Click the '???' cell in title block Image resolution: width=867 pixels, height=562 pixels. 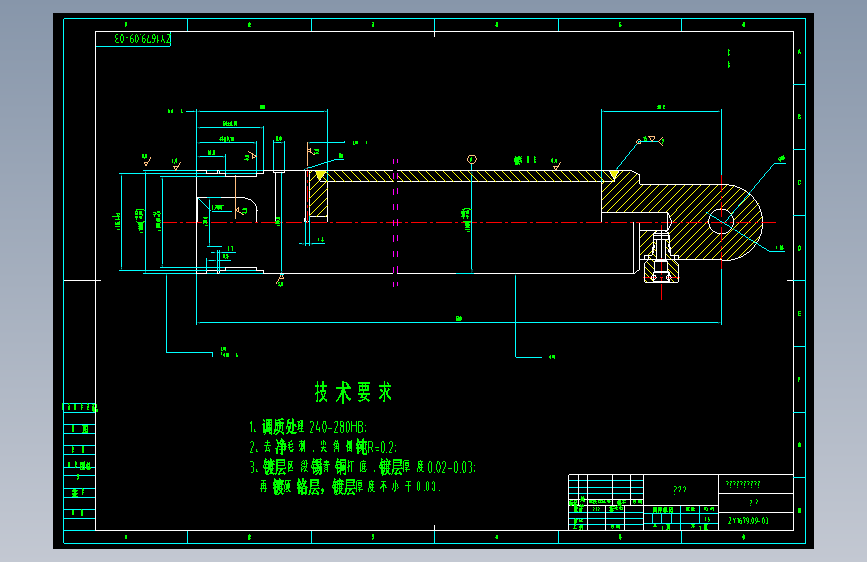pos(680,490)
